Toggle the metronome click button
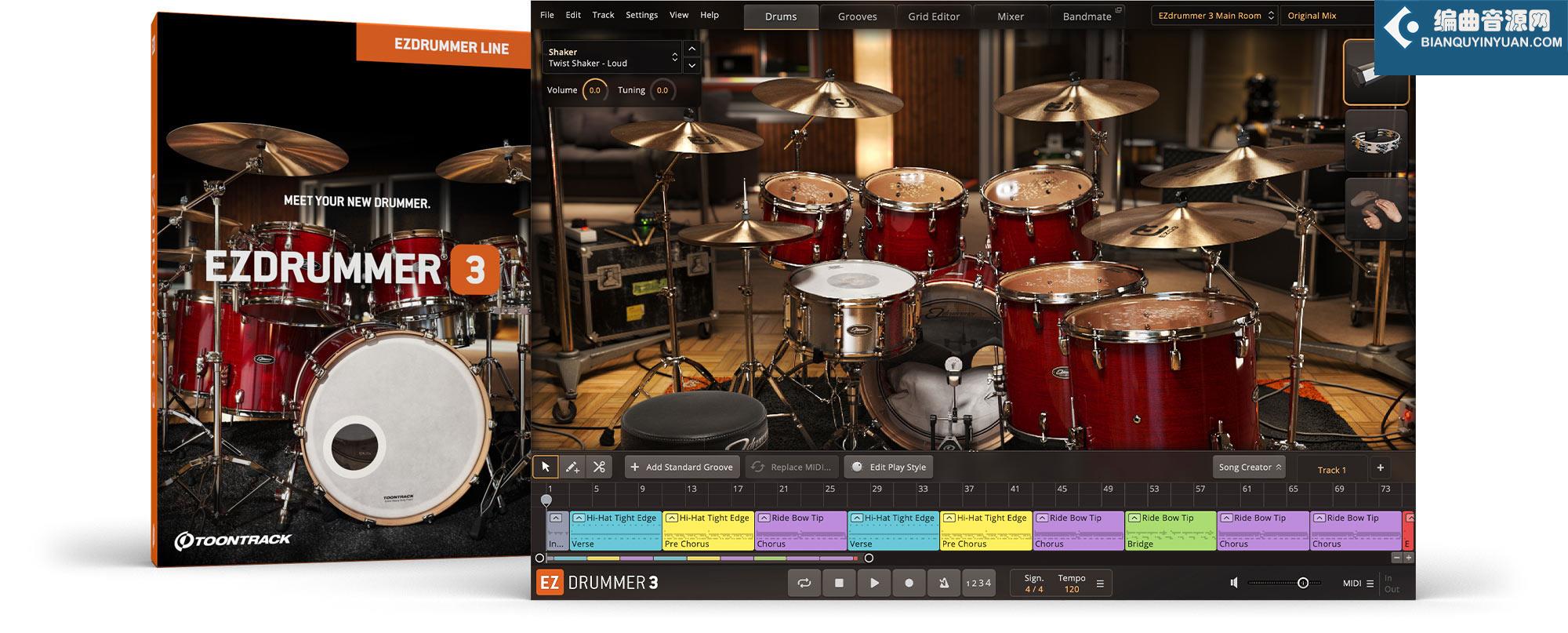The width and height of the screenshot is (1568, 633). (944, 583)
